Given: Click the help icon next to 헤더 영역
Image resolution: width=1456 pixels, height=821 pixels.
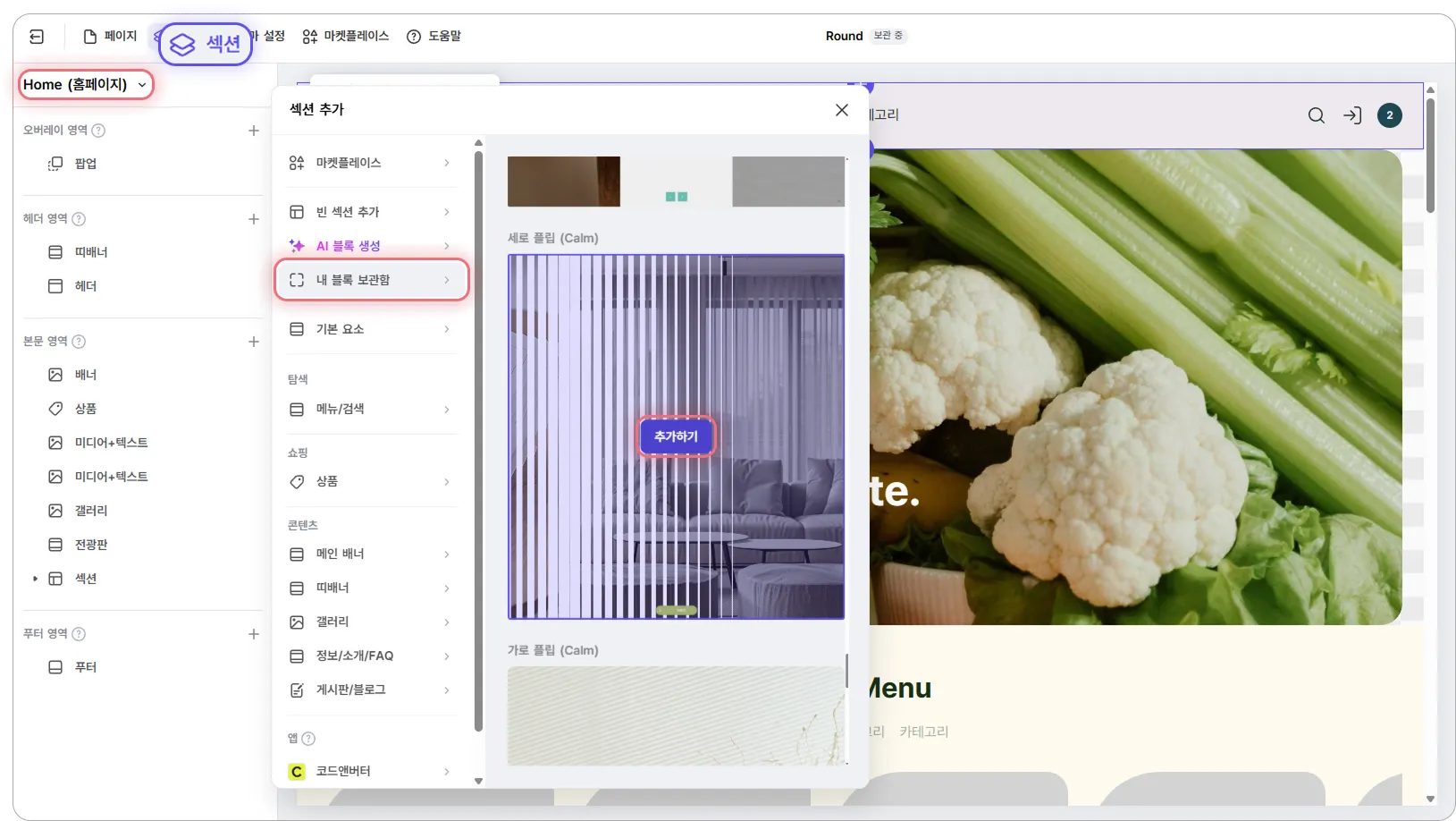Looking at the screenshot, I should coord(79,219).
